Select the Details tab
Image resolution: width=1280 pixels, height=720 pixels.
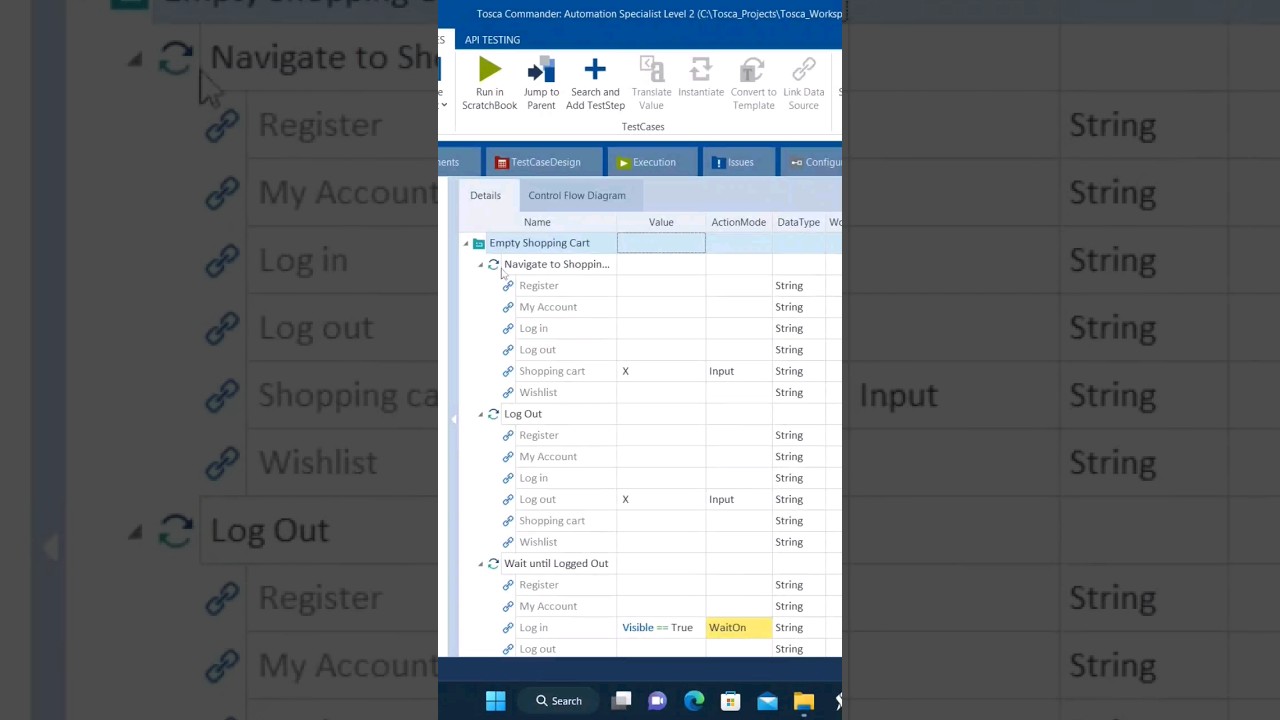485,196
